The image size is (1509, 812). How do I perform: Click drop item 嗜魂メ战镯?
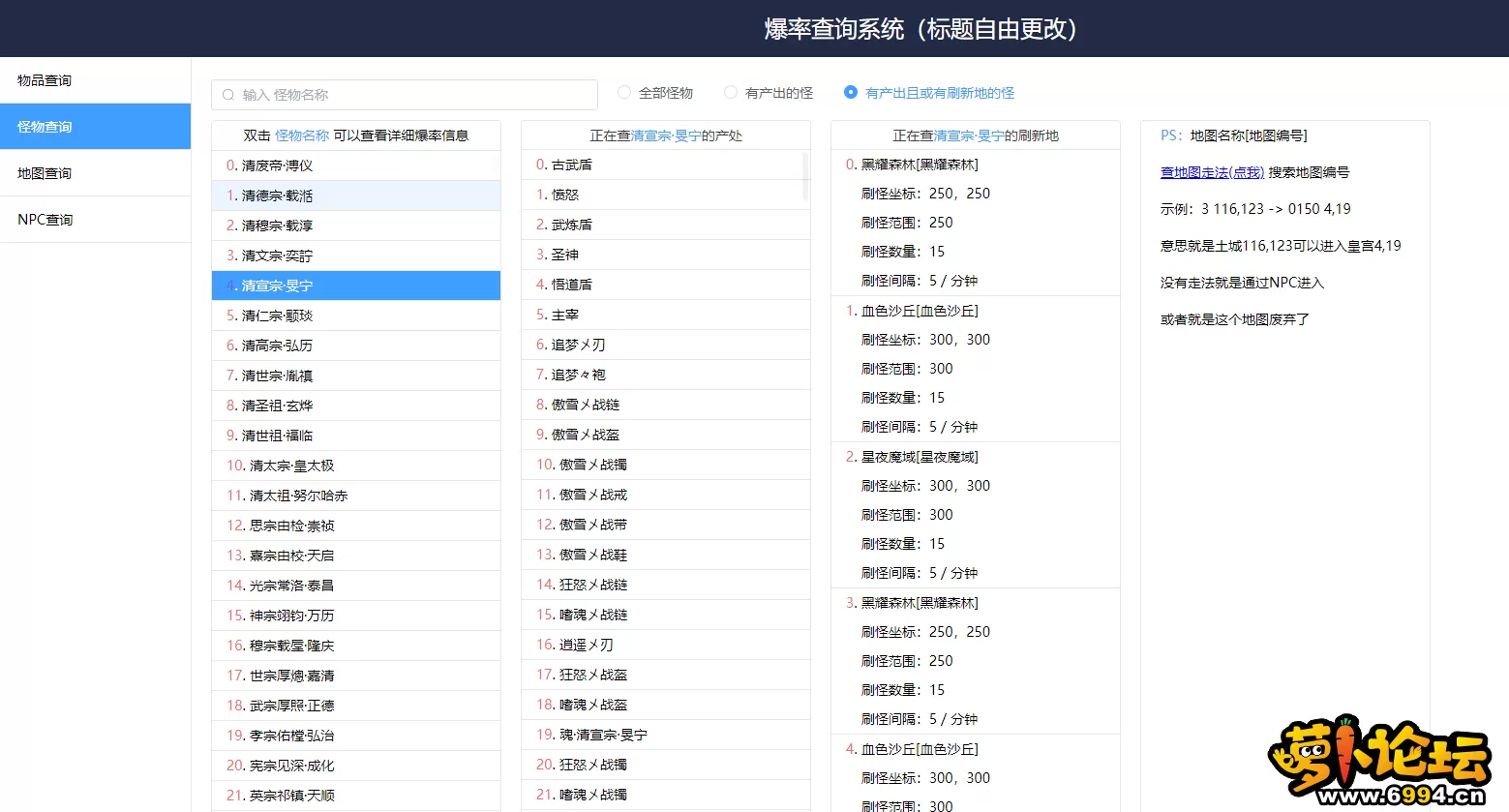666,795
